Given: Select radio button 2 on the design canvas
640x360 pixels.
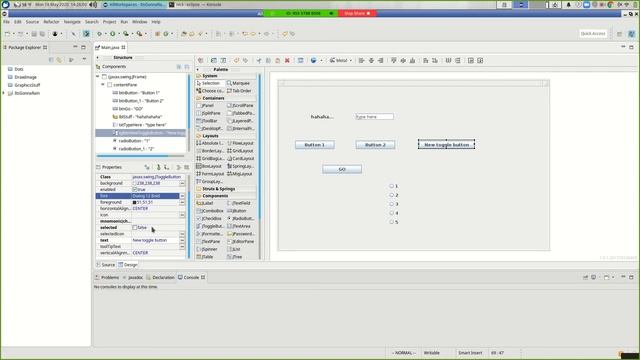Looking at the screenshot, I should tap(391, 195).
